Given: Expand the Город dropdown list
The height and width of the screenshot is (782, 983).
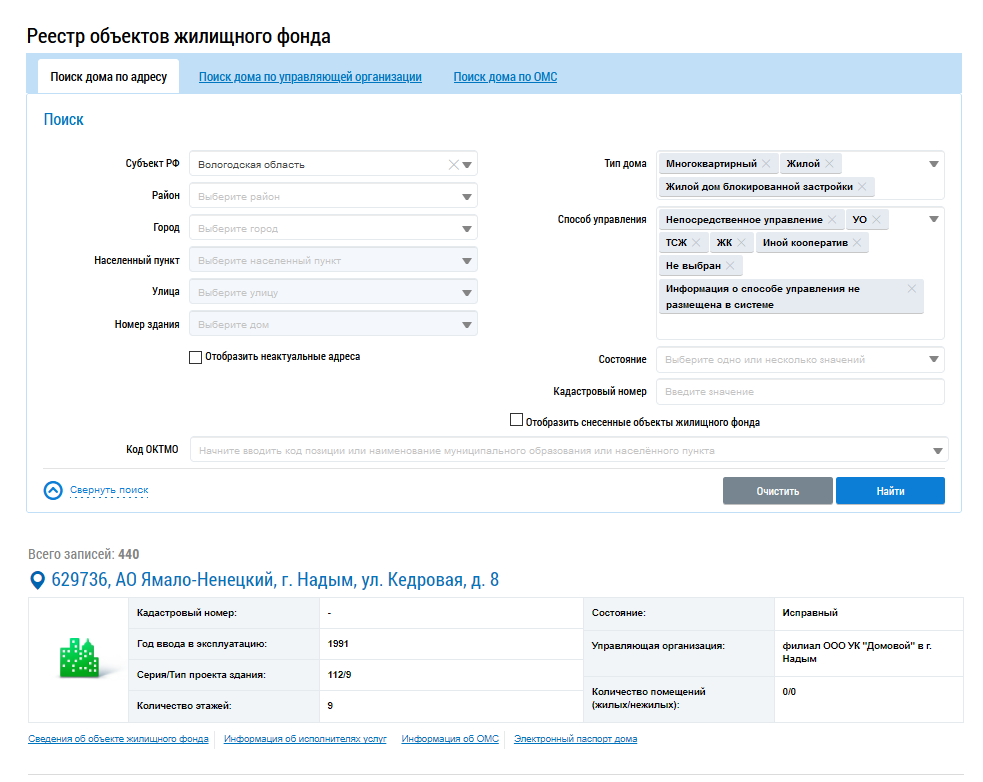Looking at the screenshot, I should coord(466,229).
